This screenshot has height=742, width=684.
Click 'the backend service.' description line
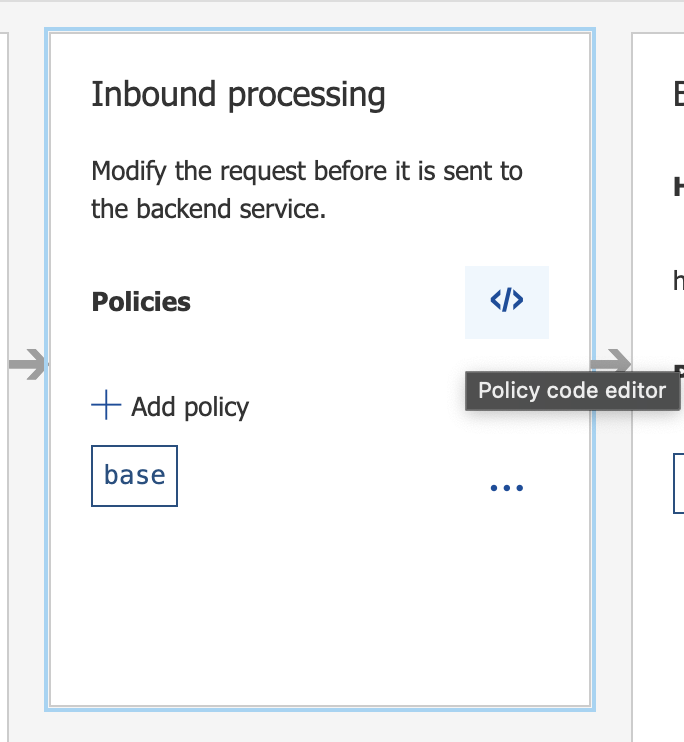pos(208,211)
